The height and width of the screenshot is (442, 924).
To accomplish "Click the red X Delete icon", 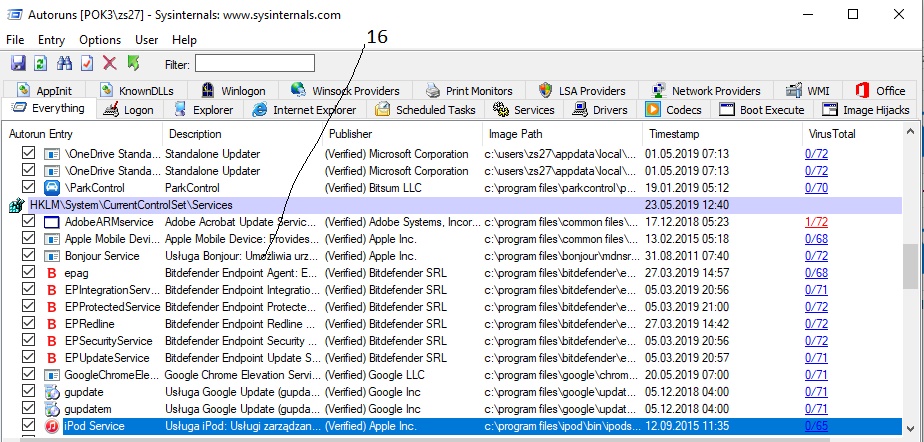I will 110,63.
